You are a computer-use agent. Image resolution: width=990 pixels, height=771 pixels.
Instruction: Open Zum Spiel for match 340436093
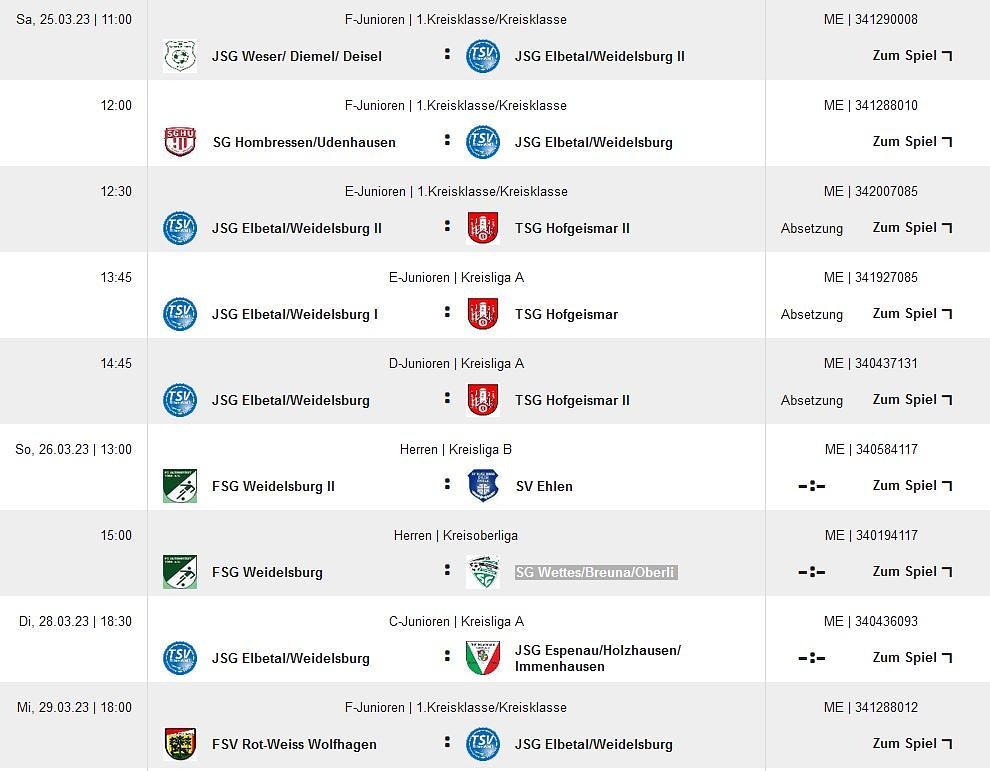pos(911,658)
